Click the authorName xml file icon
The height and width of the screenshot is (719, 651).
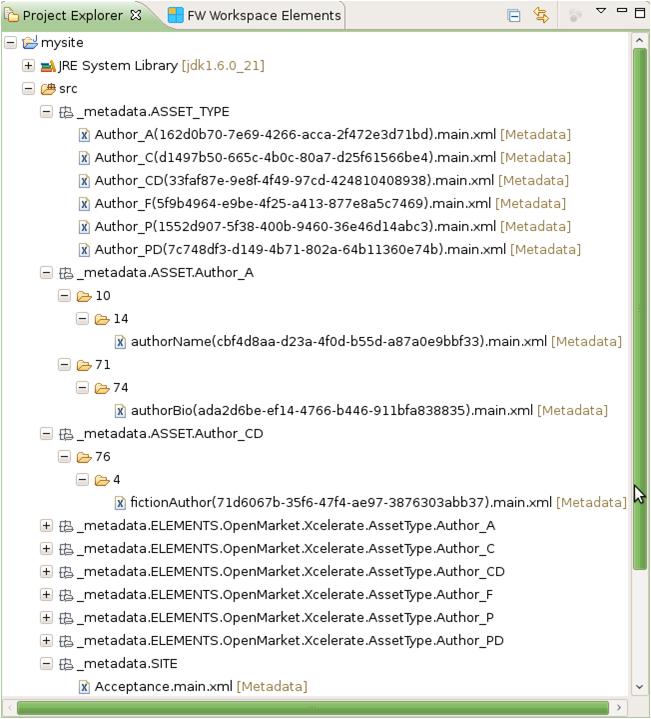pos(120,342)
